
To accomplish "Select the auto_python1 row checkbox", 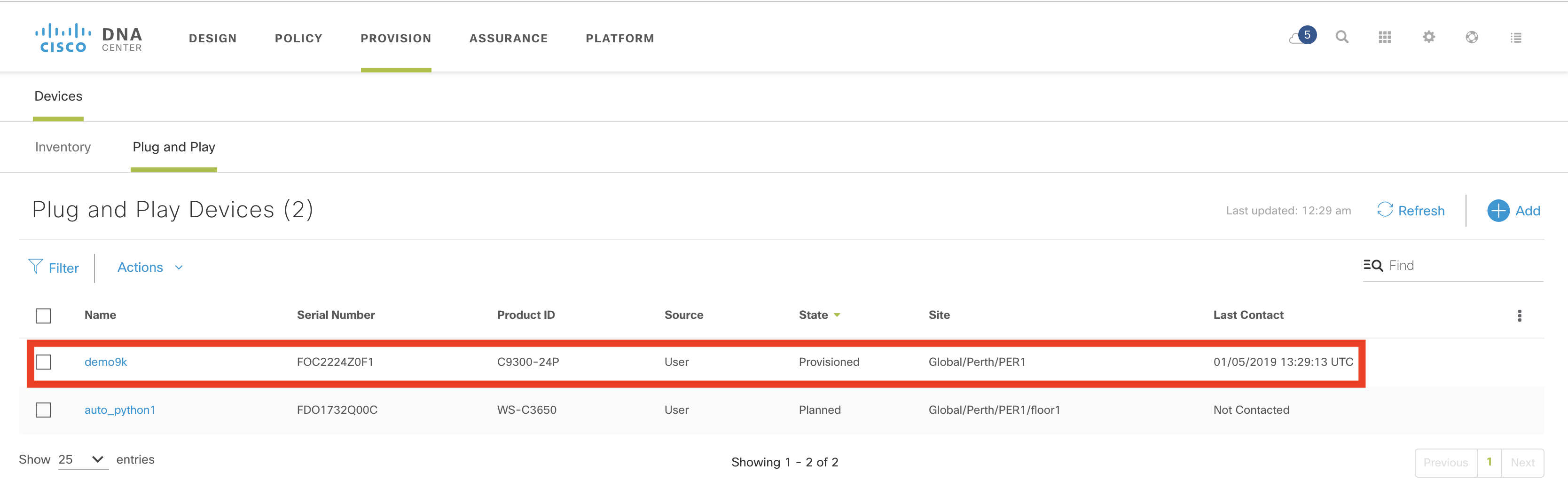I will pos(43,410).
